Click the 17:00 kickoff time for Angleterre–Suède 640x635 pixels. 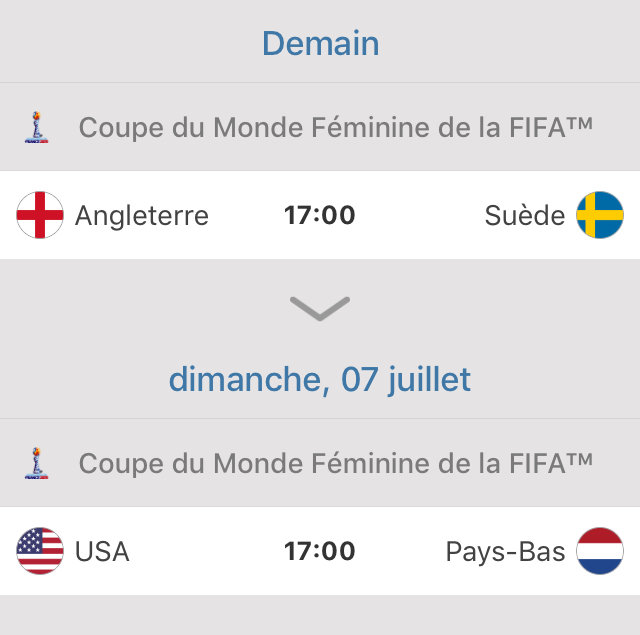(320, 215)
